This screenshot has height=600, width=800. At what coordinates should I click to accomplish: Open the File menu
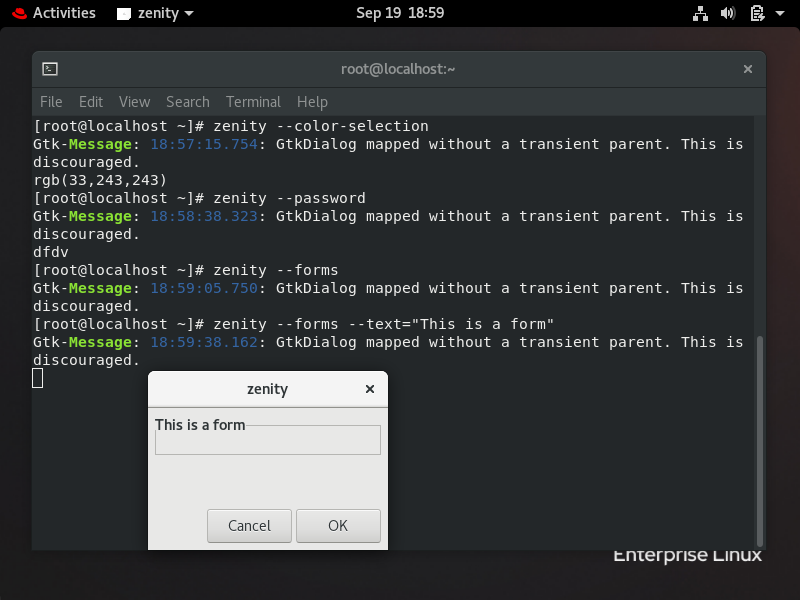(51, 101)
